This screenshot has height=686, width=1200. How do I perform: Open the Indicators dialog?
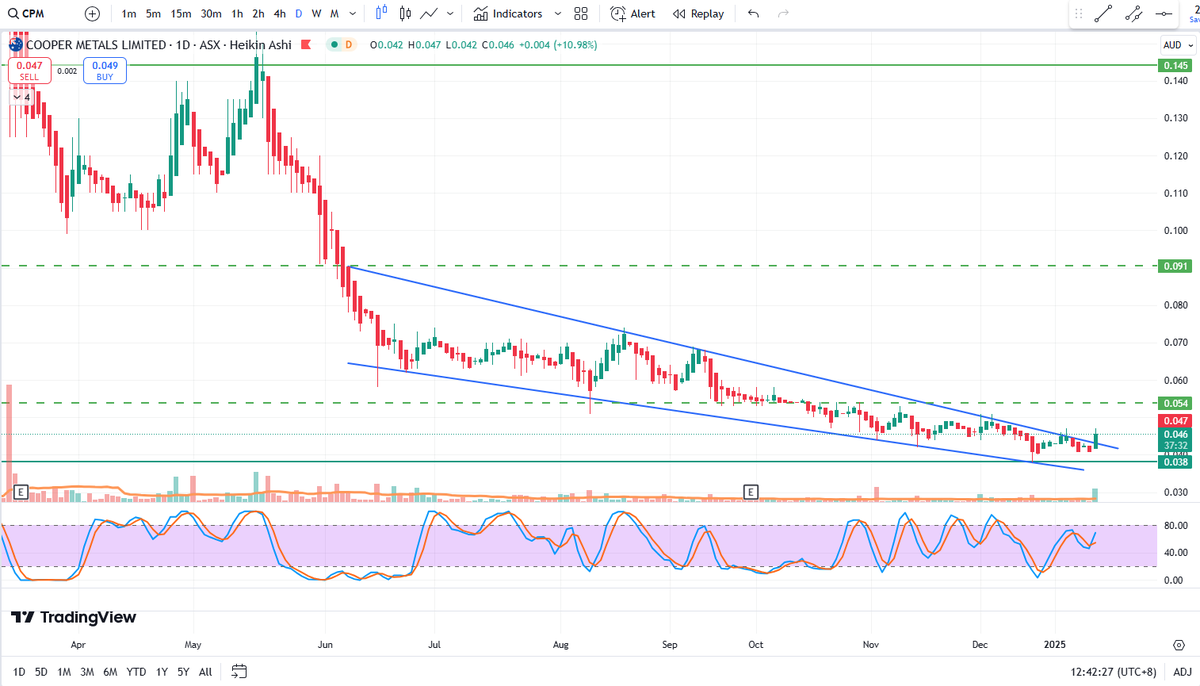(x=508, y=14)
